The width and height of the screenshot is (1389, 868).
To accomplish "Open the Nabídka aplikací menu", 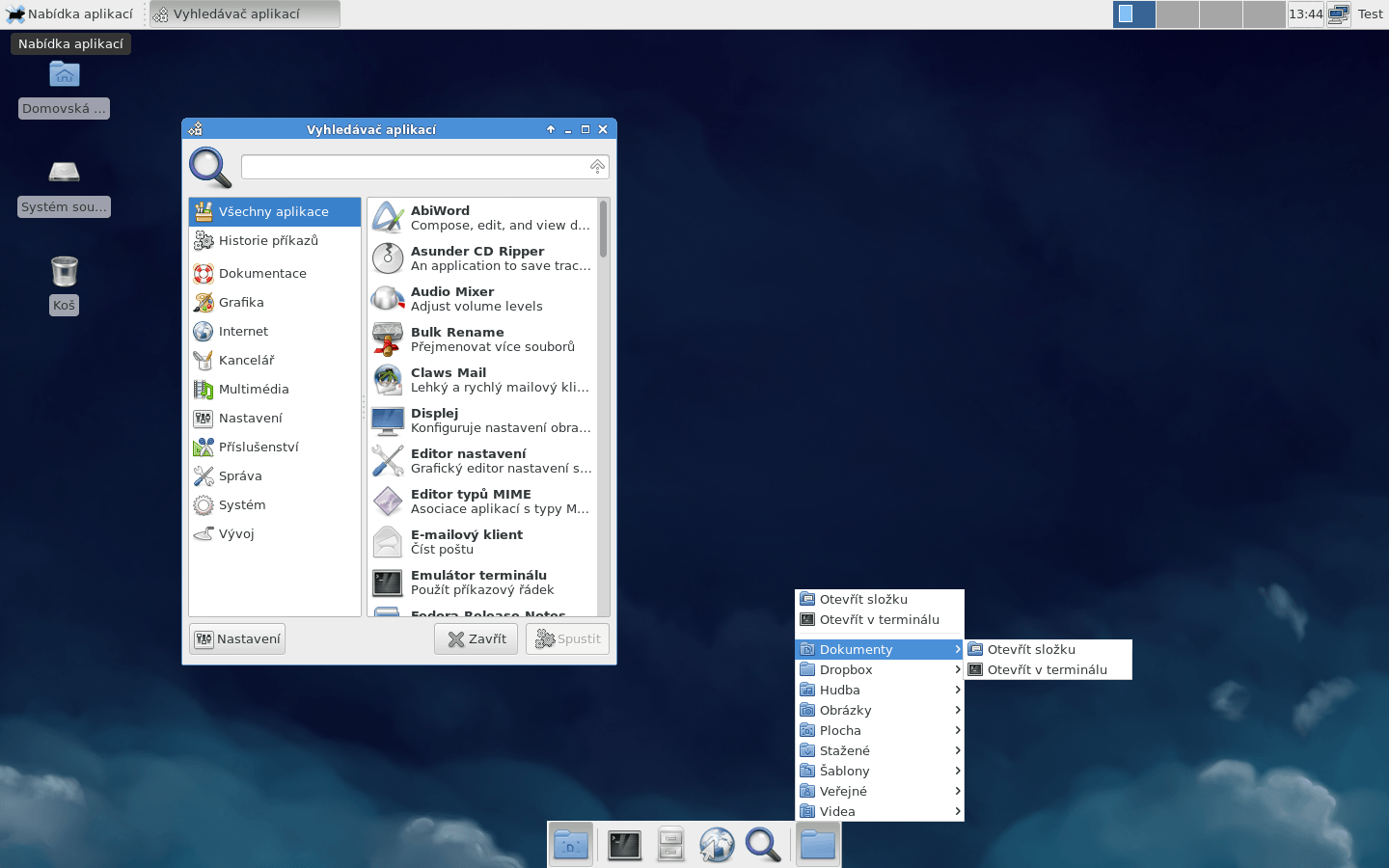I will (70, 14).
